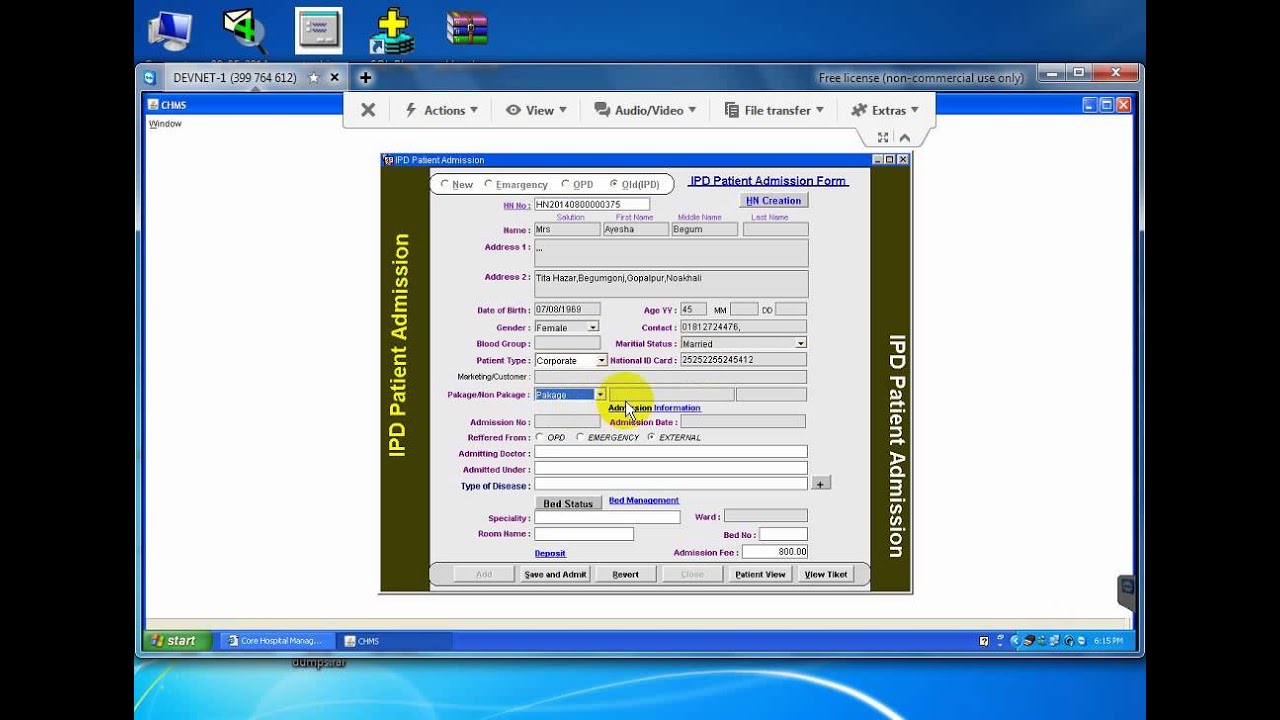The image size is (1280, 720).
Task: Expand the Maritial Status dropdown
Action: click(801, 343)
